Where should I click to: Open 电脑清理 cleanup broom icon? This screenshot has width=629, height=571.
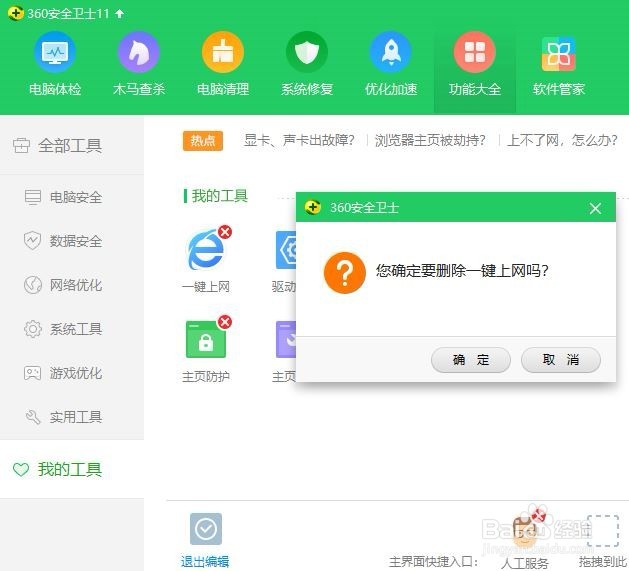pos(223,52)
